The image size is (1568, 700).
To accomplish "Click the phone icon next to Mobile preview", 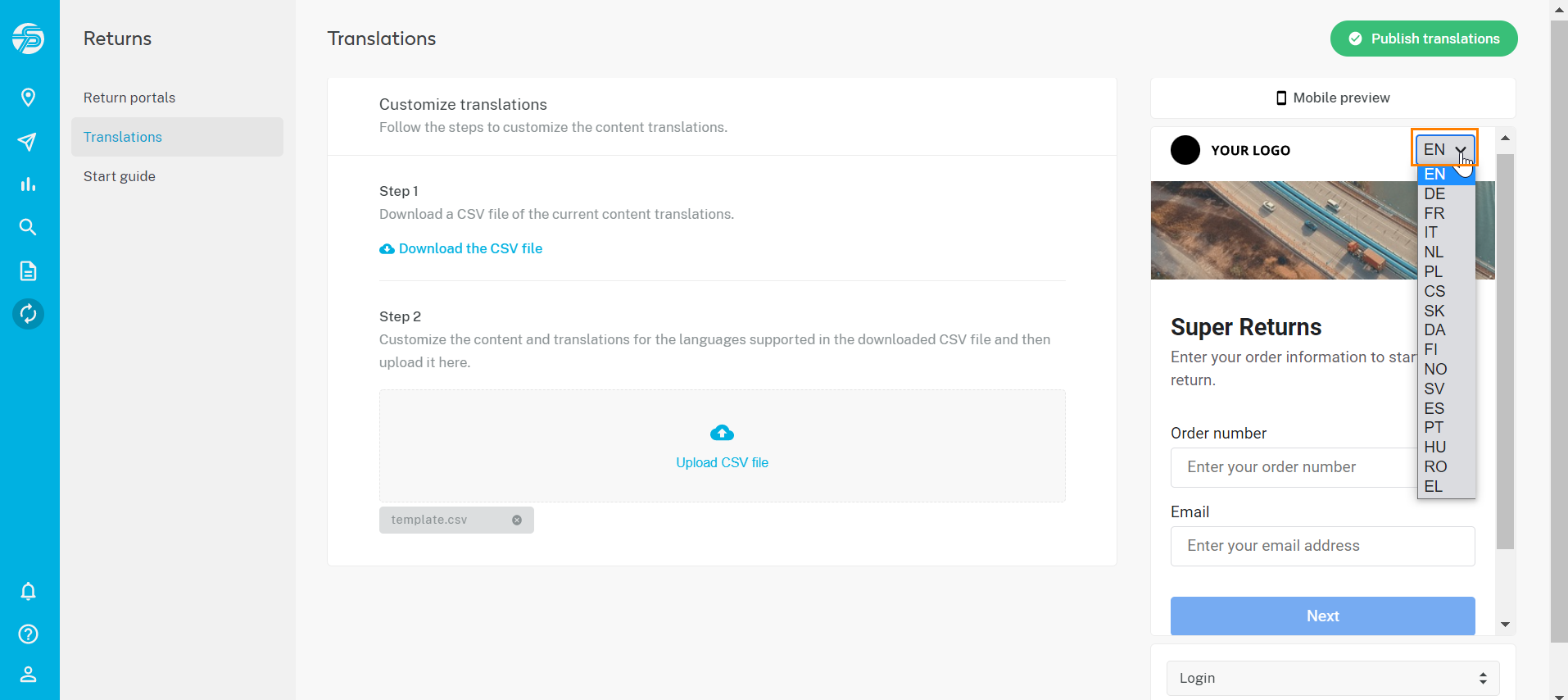I will point(1281,98).
